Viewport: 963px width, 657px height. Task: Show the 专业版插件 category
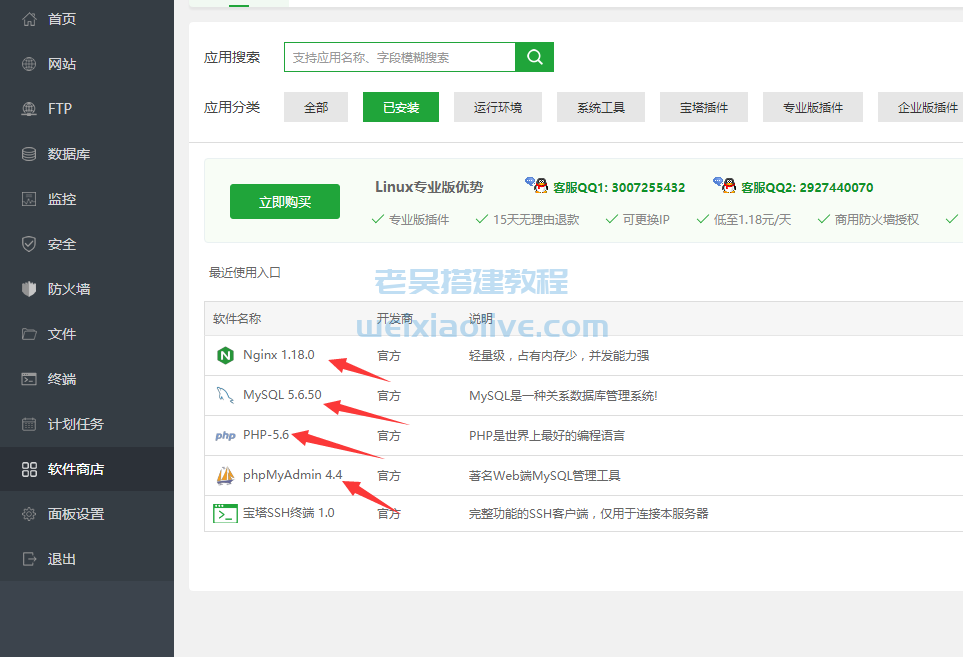[x=812, y=107]
